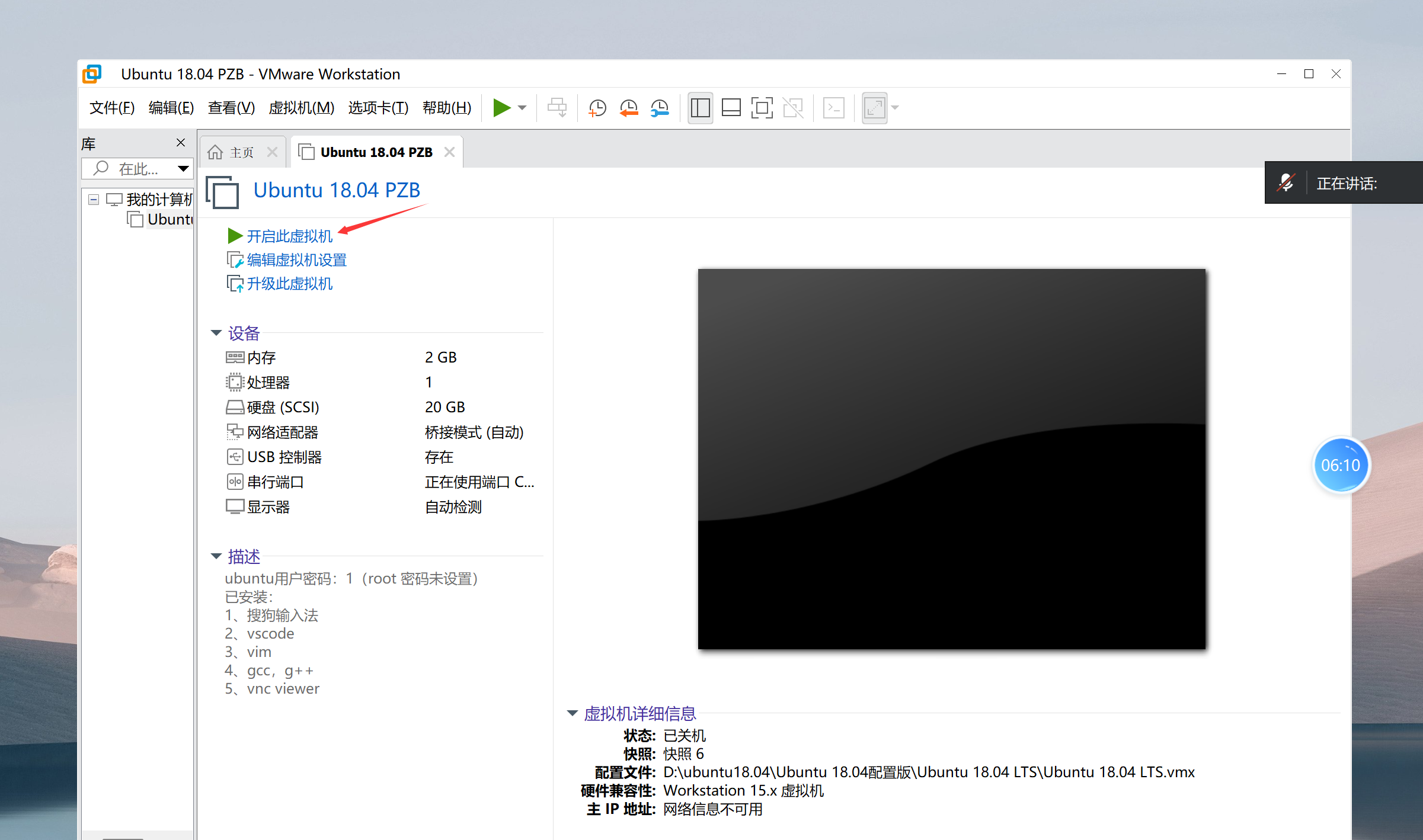Open the 虚拟机(M) menu
Image resolution: width=1423 pixels, height=840 pixels.
pyautogui.click(x=301, y=108)
